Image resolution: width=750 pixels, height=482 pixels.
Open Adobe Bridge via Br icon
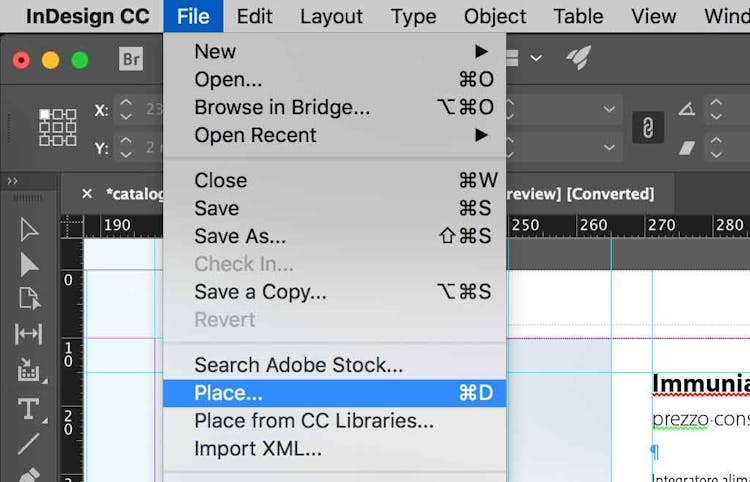[x=131, y=59]
